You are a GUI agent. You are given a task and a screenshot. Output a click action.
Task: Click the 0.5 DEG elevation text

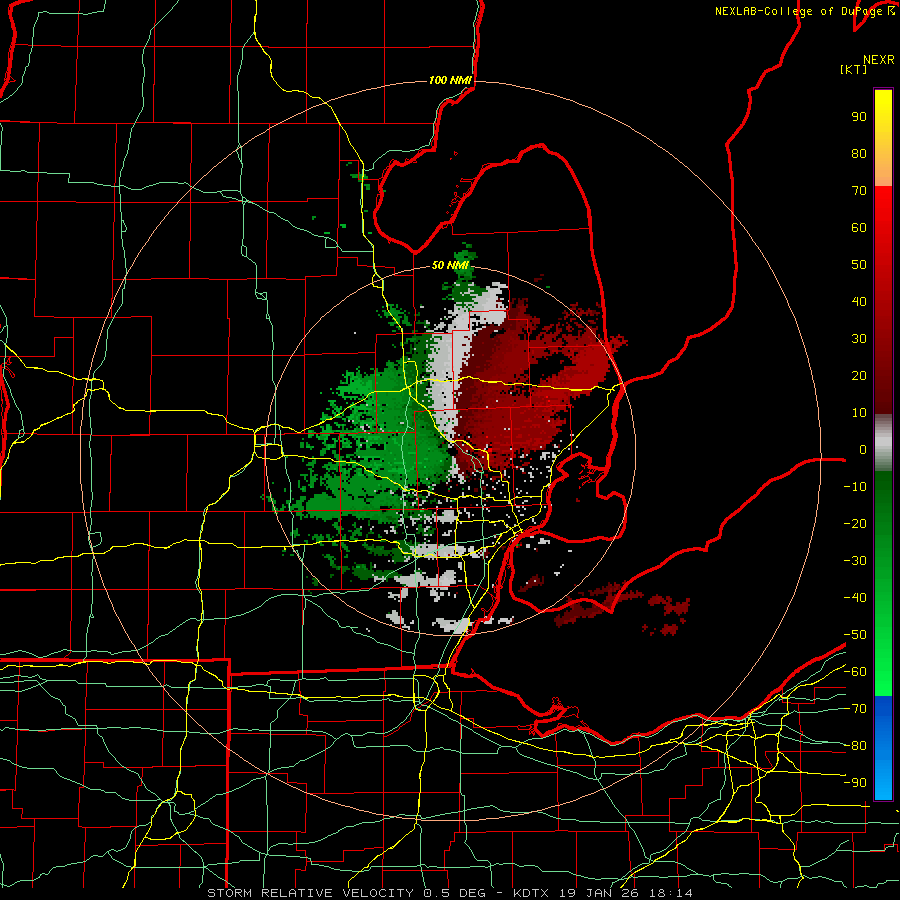[455, 893]
